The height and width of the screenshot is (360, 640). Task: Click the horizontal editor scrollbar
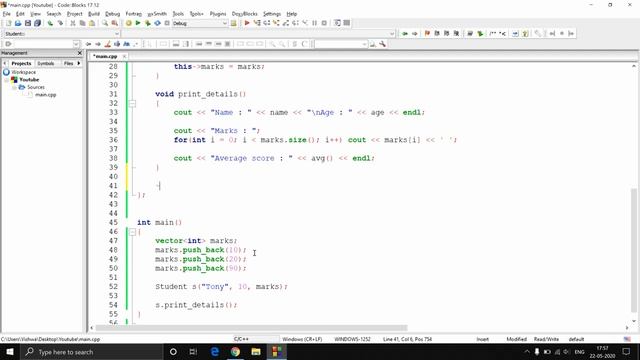click(251, 328)
